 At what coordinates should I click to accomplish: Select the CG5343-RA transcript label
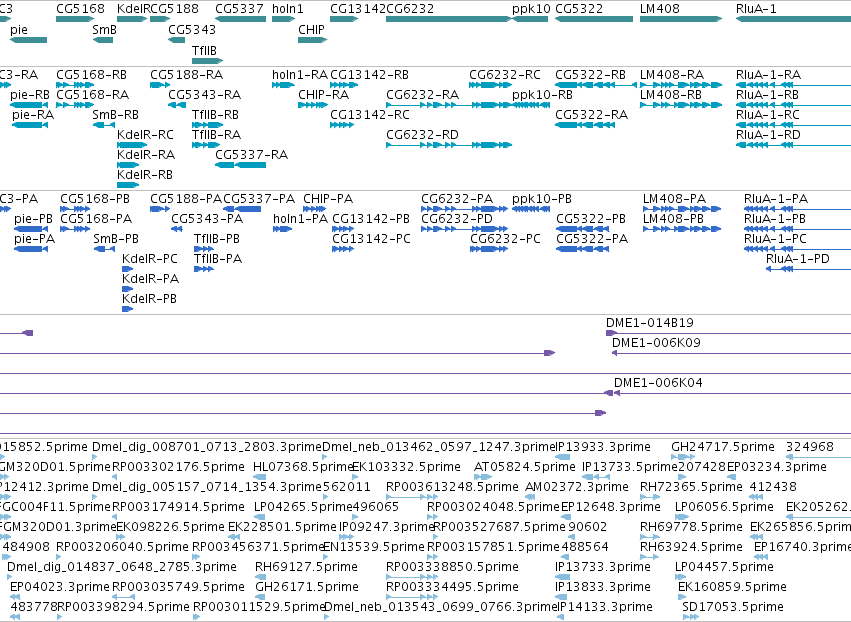point(204,94)
